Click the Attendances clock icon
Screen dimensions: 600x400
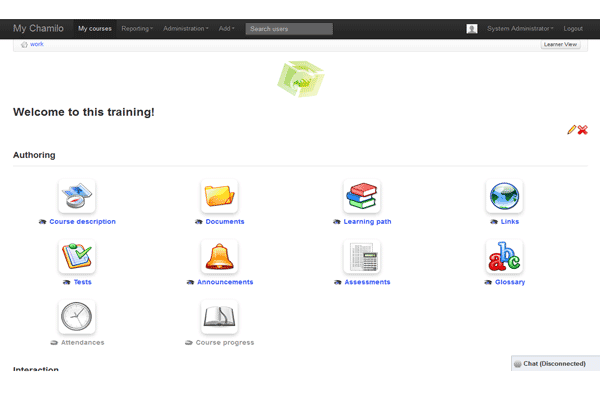[77, 317]
